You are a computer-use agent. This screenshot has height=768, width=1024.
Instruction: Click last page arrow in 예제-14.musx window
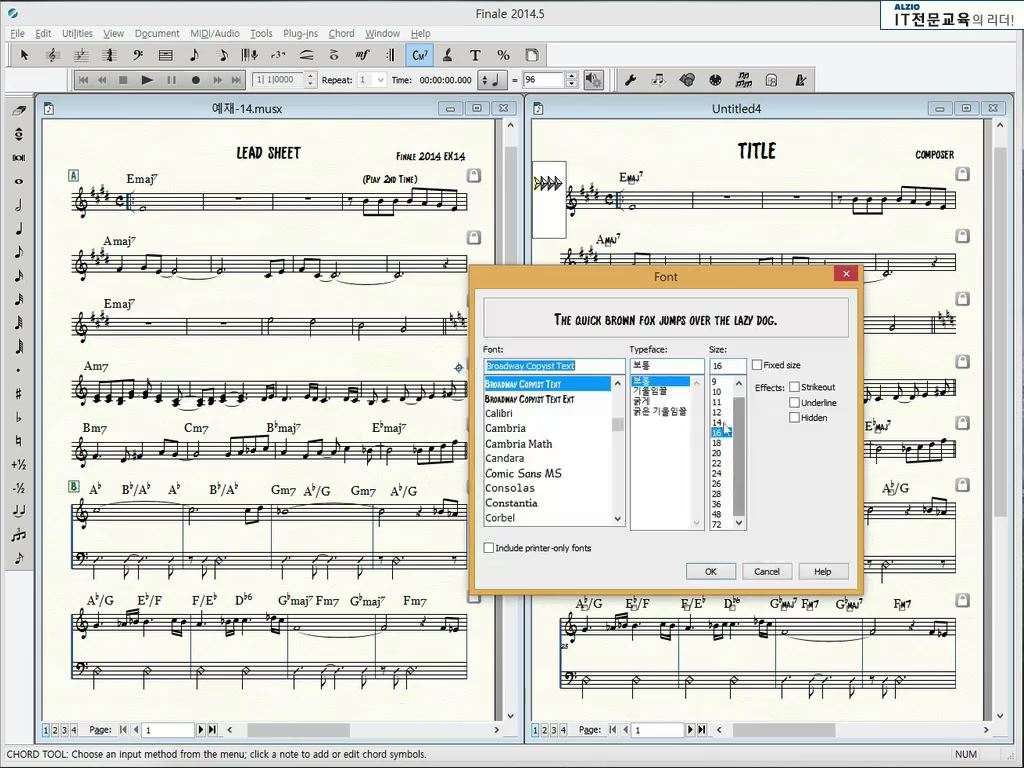212,729
